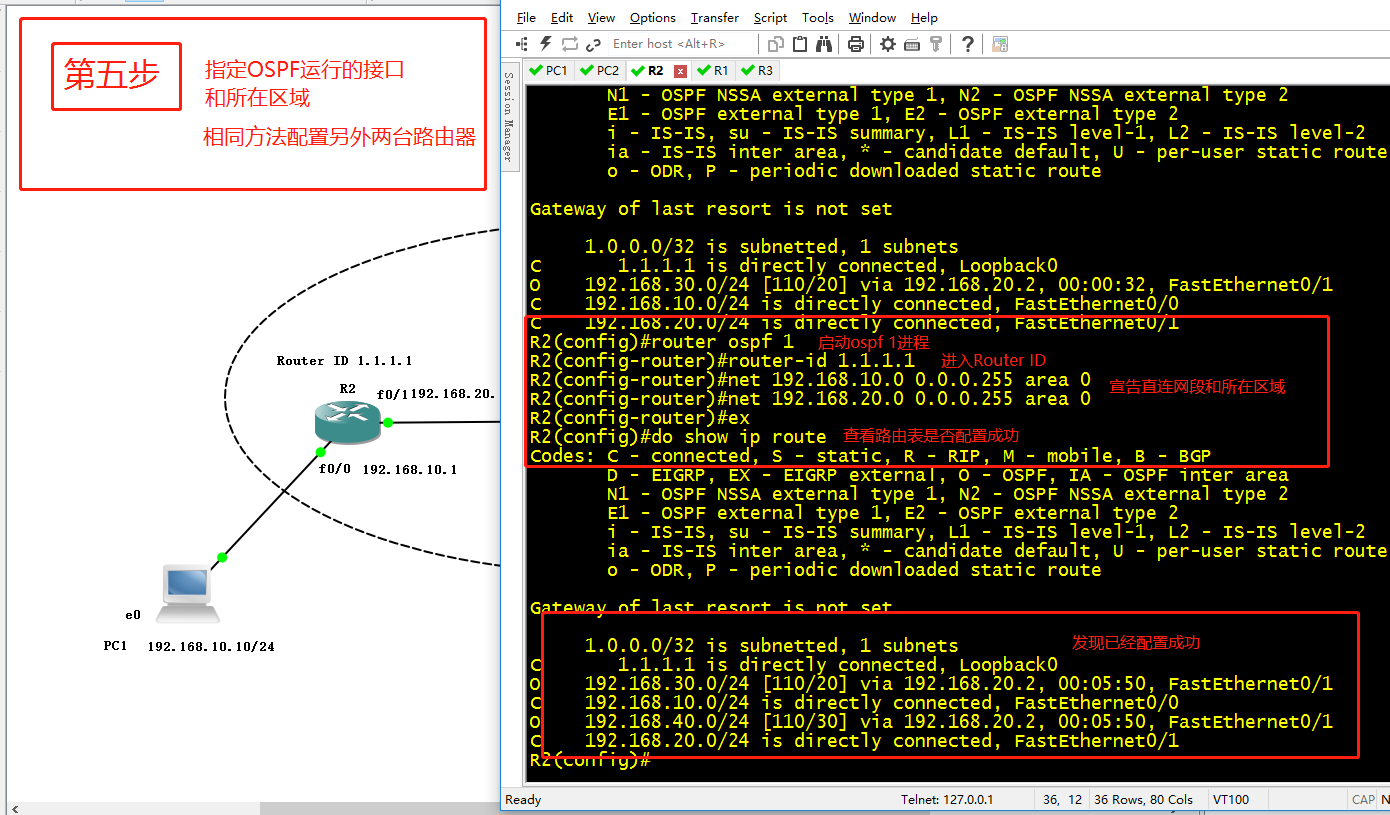Open the Options menu
1390x815 pixels.
652,17
